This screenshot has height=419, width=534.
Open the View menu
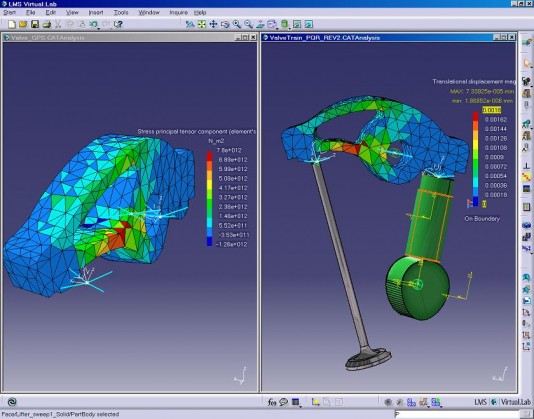[72, 13]
